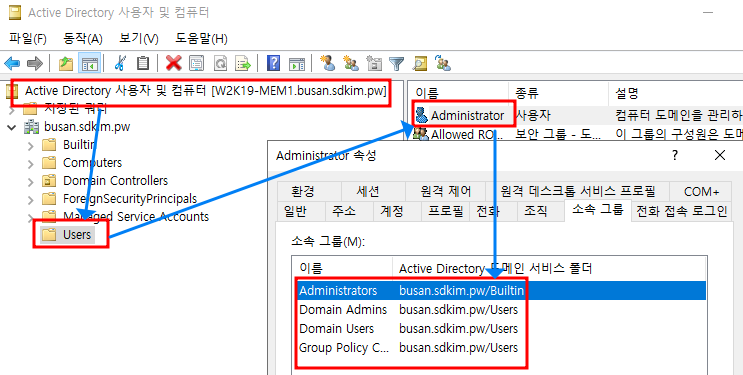Click the ? help button in Administrator 속성
743x375 pixels.
[675, 155]
